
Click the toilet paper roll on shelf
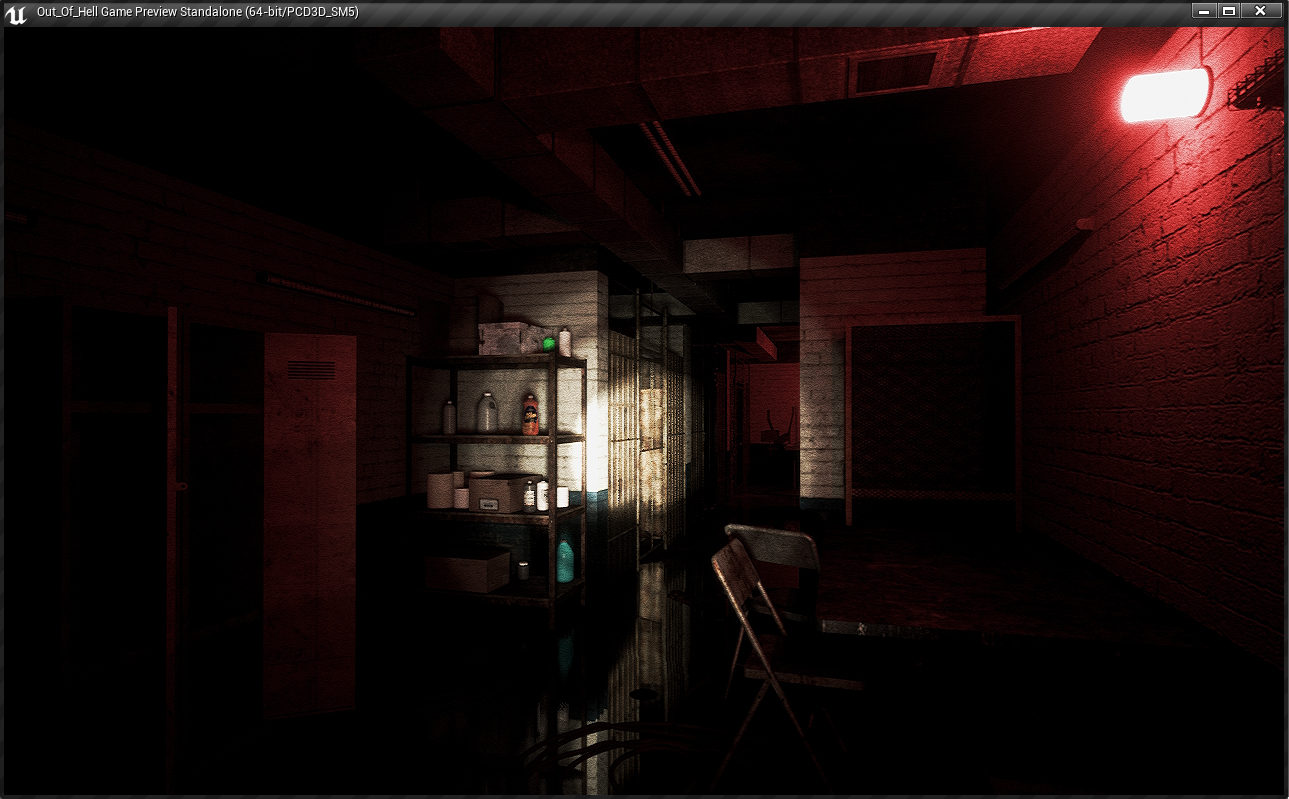[440, 491]
